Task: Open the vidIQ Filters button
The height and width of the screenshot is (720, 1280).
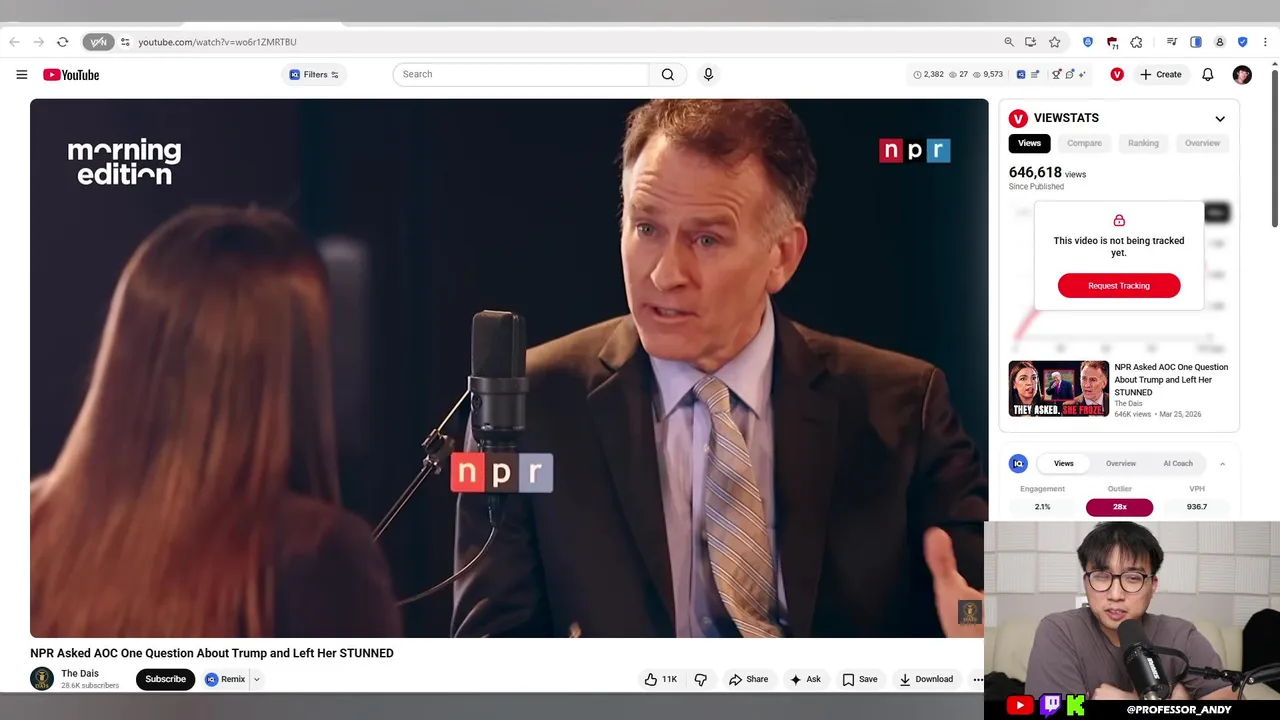Action: click(x=314, y=75)
